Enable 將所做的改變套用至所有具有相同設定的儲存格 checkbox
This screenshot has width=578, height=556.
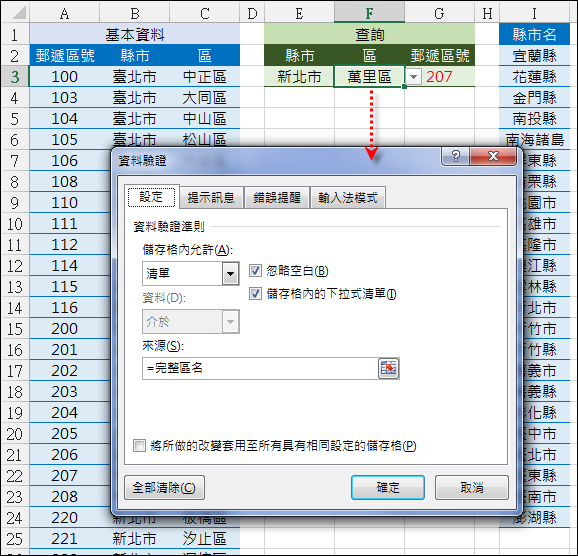(x=139, y=446)
